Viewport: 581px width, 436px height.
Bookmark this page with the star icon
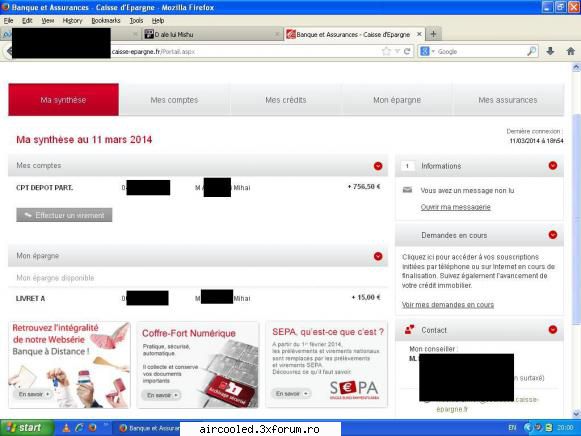click(386, 51)
